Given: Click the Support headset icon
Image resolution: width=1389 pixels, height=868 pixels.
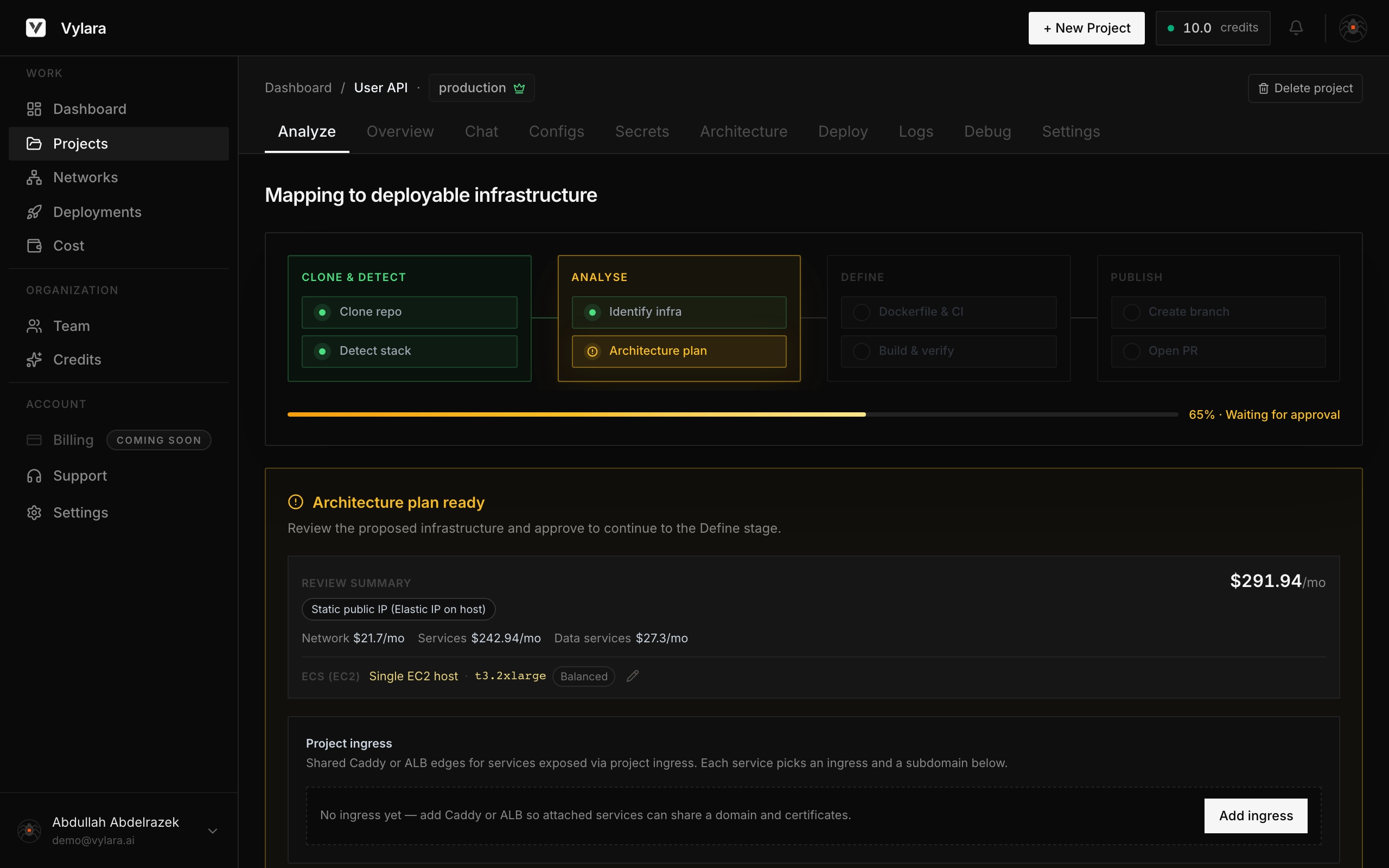Looking at the screenshot, I should tap(34, 476).
